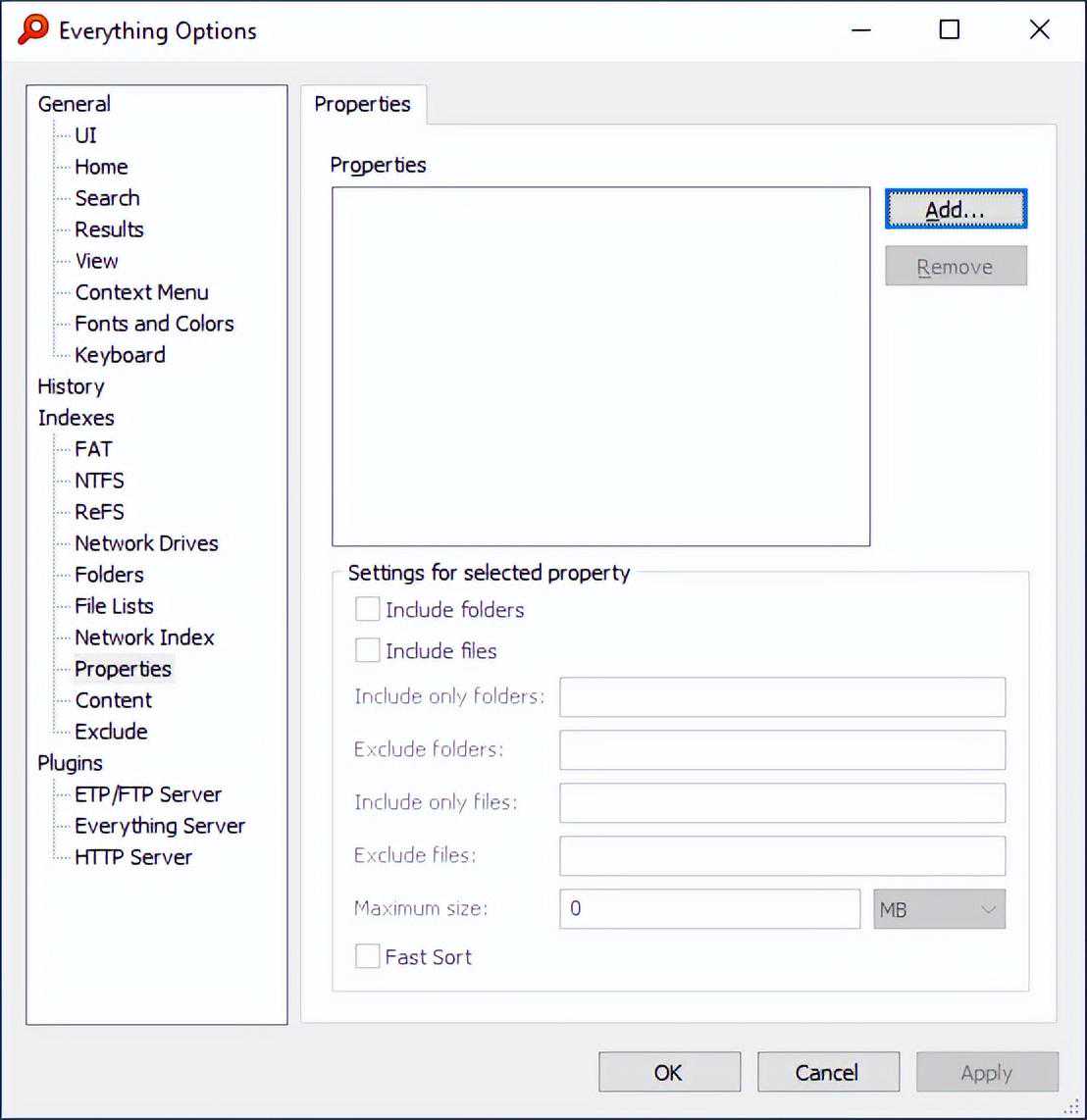Toggle the Include files checkbox
Viewport: 1087px width, 1120px height.
pos(368,650)
